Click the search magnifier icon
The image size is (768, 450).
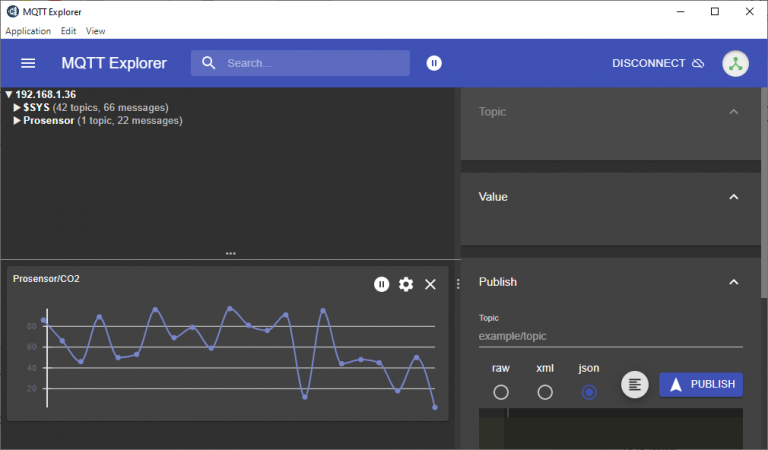(x=209, y=63)
